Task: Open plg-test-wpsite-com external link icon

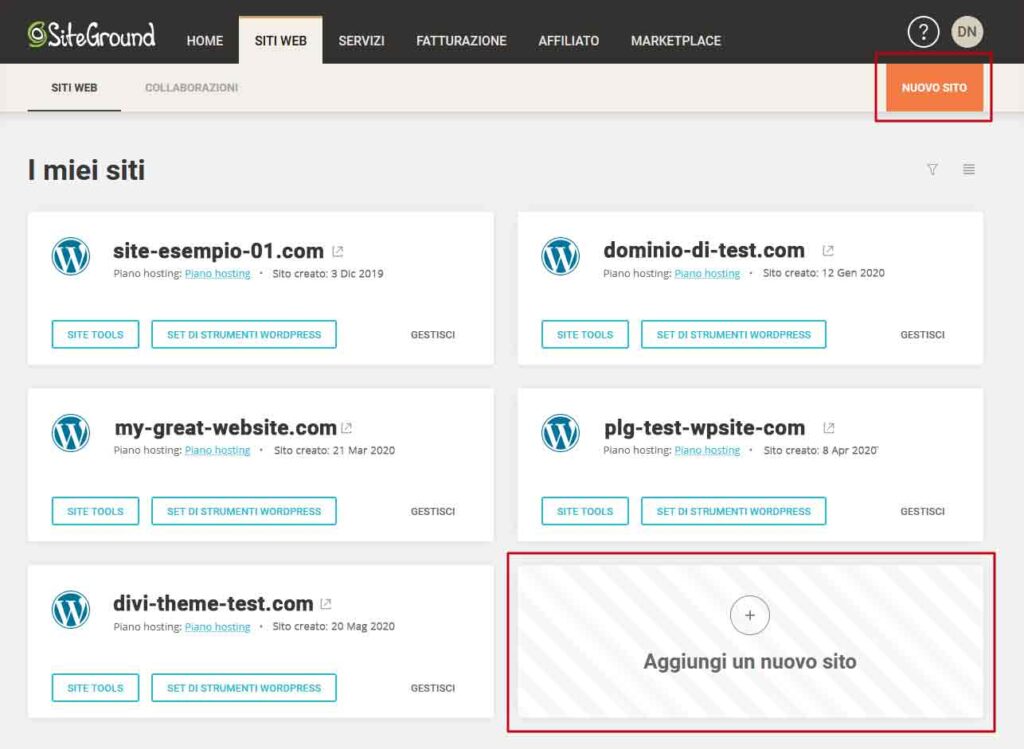Action: coord(829,428)
